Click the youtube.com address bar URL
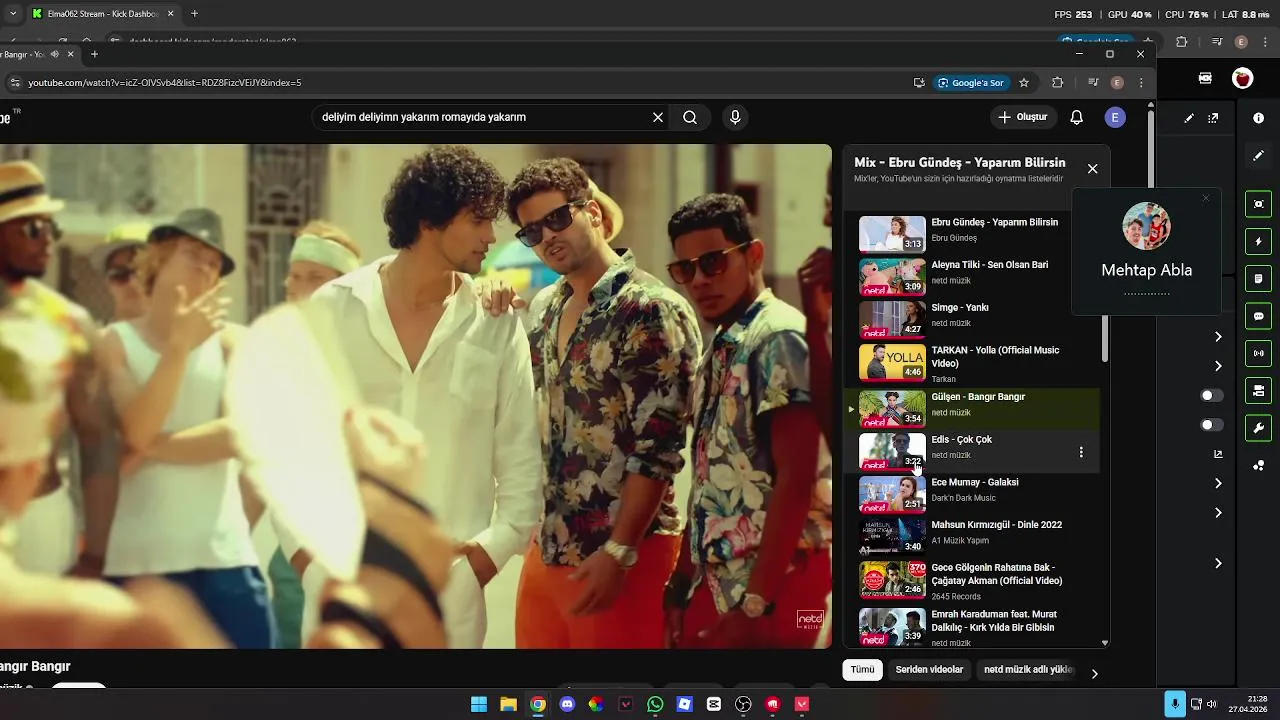Image resolution: width=1280 pixels, height=720 pixels. 165,83
